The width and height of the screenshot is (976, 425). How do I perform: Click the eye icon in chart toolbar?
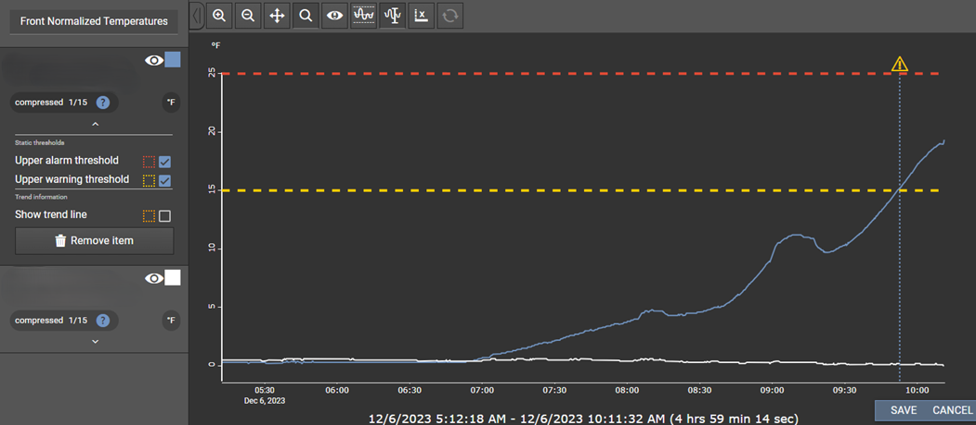(335, 16)
